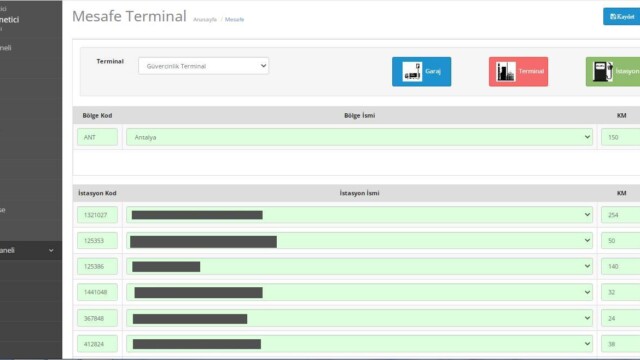Click the Mesafe Terminal page title

(x=129, y=16)
